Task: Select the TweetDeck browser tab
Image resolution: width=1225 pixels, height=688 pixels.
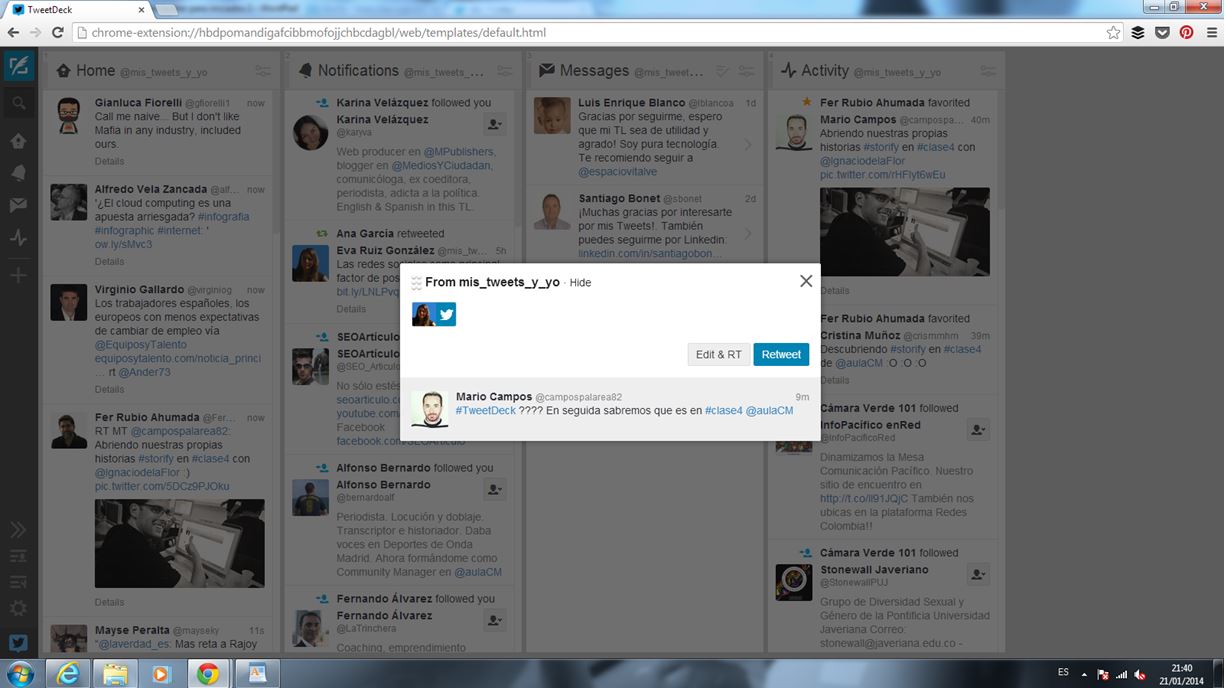Action: [80, 9]
